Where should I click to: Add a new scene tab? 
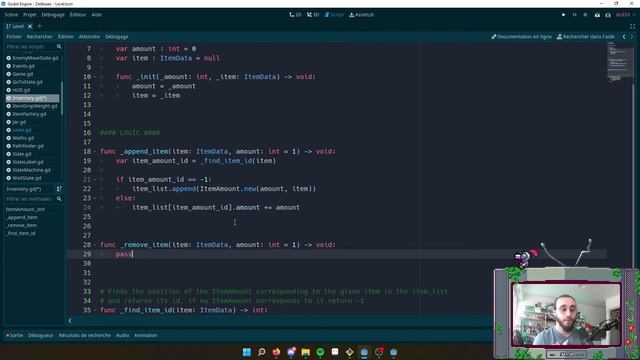click(x=40, y=26)
